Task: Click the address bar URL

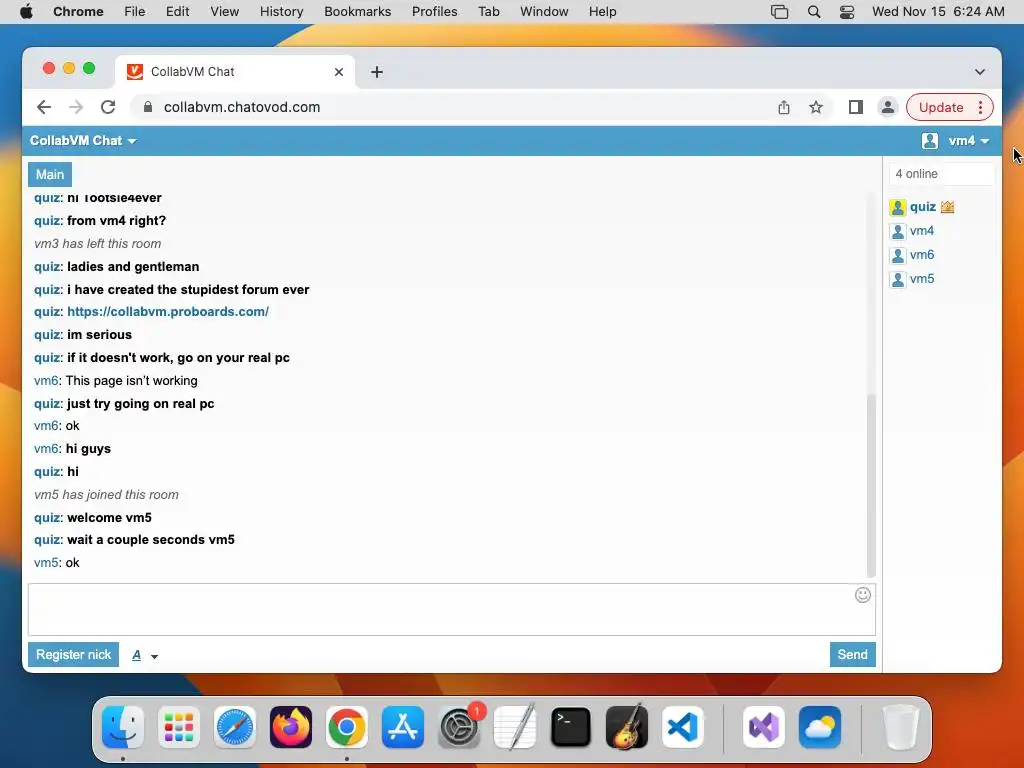Action: click(242, 107)
